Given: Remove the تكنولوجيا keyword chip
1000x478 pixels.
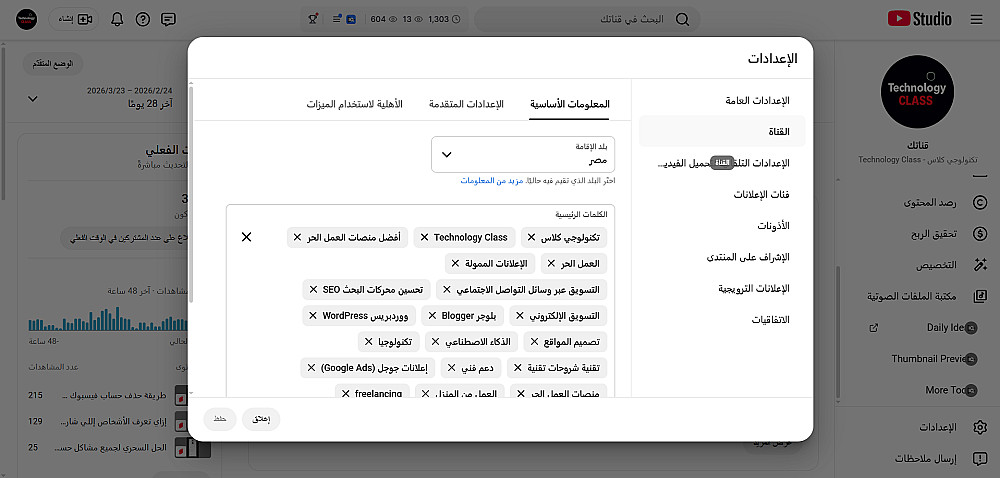Looking at the screenshot, I should (x=369, y=342).
